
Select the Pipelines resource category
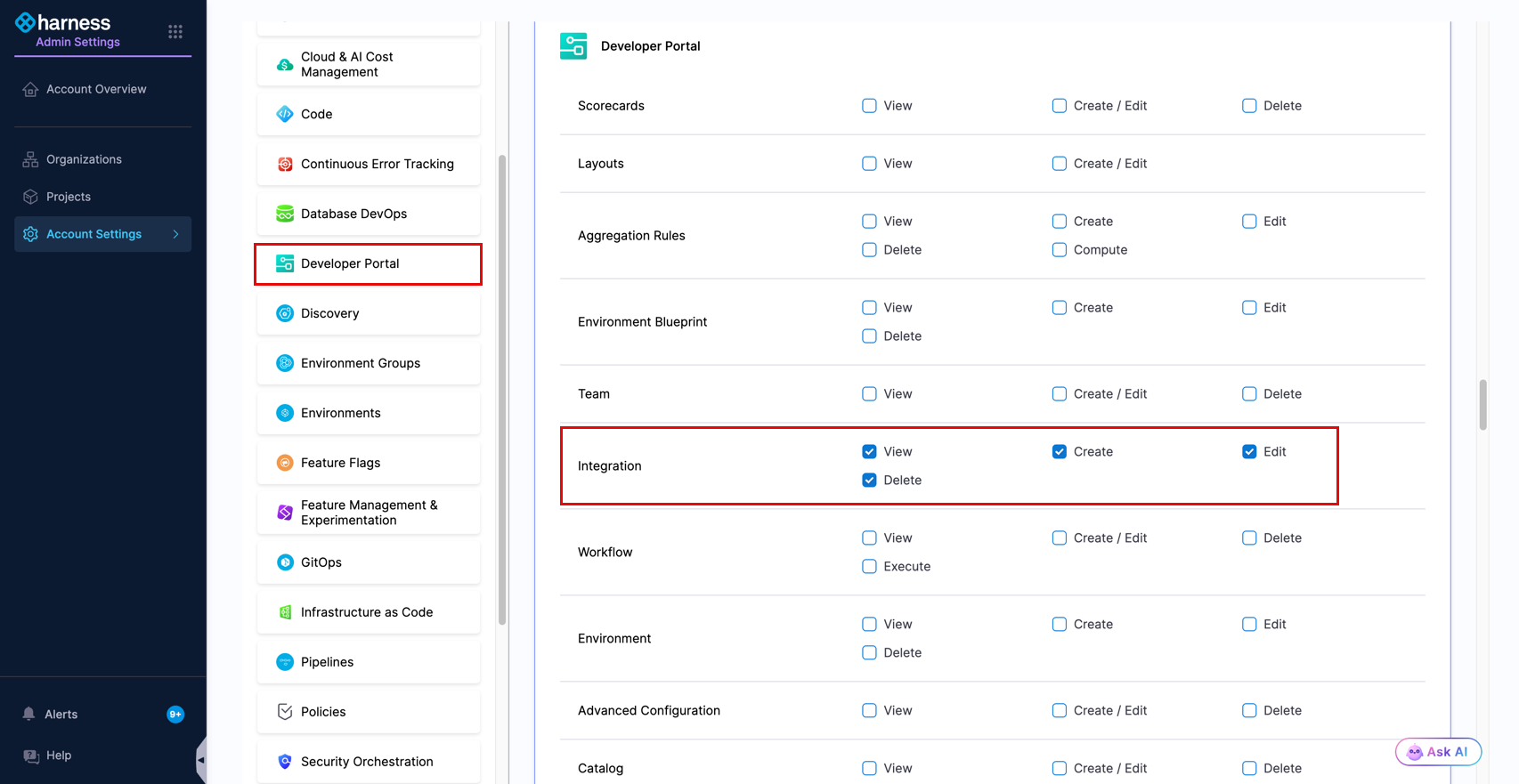[x=369, y=662]
